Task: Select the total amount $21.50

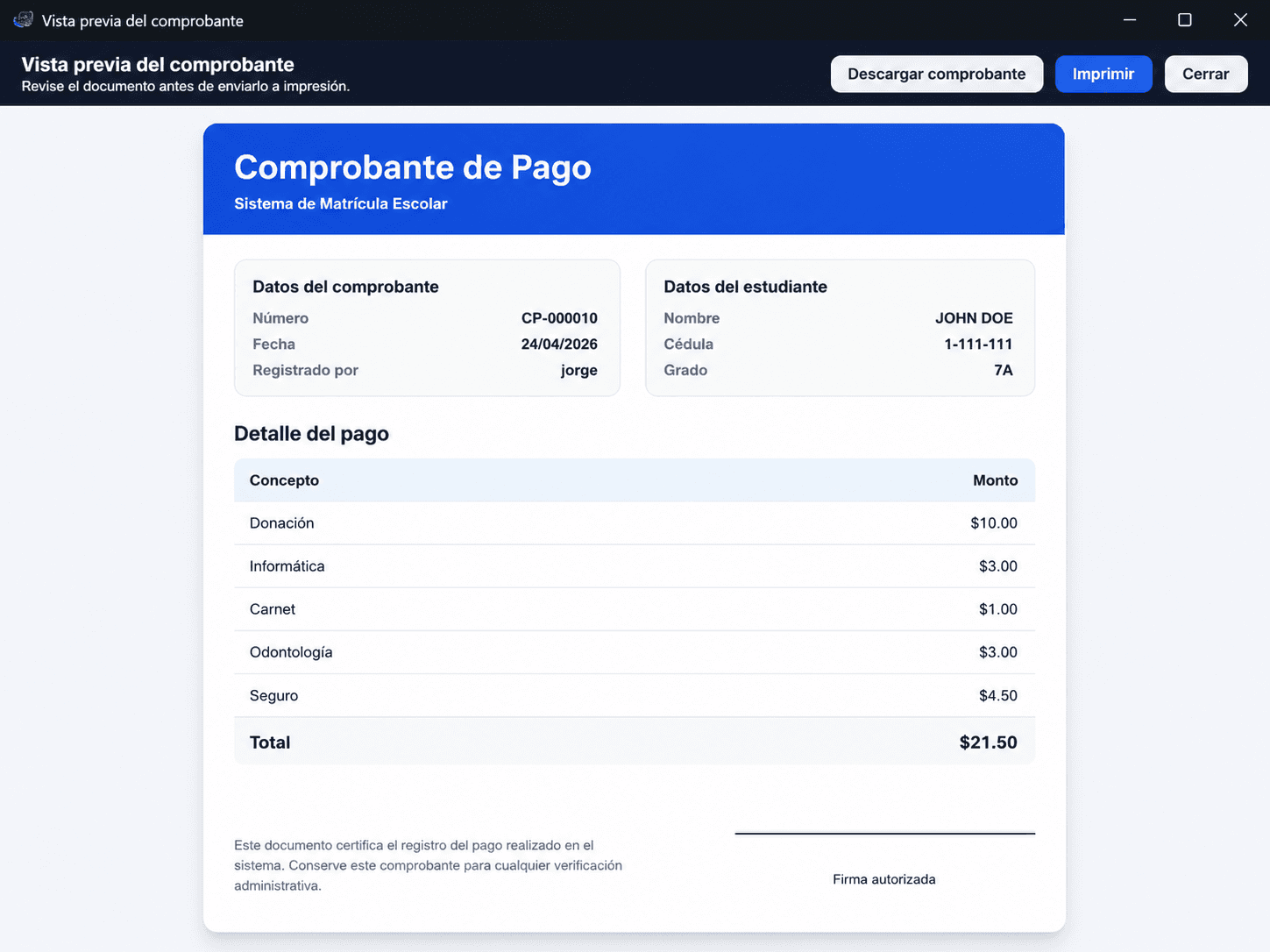Action: click(x=988, y=742)
